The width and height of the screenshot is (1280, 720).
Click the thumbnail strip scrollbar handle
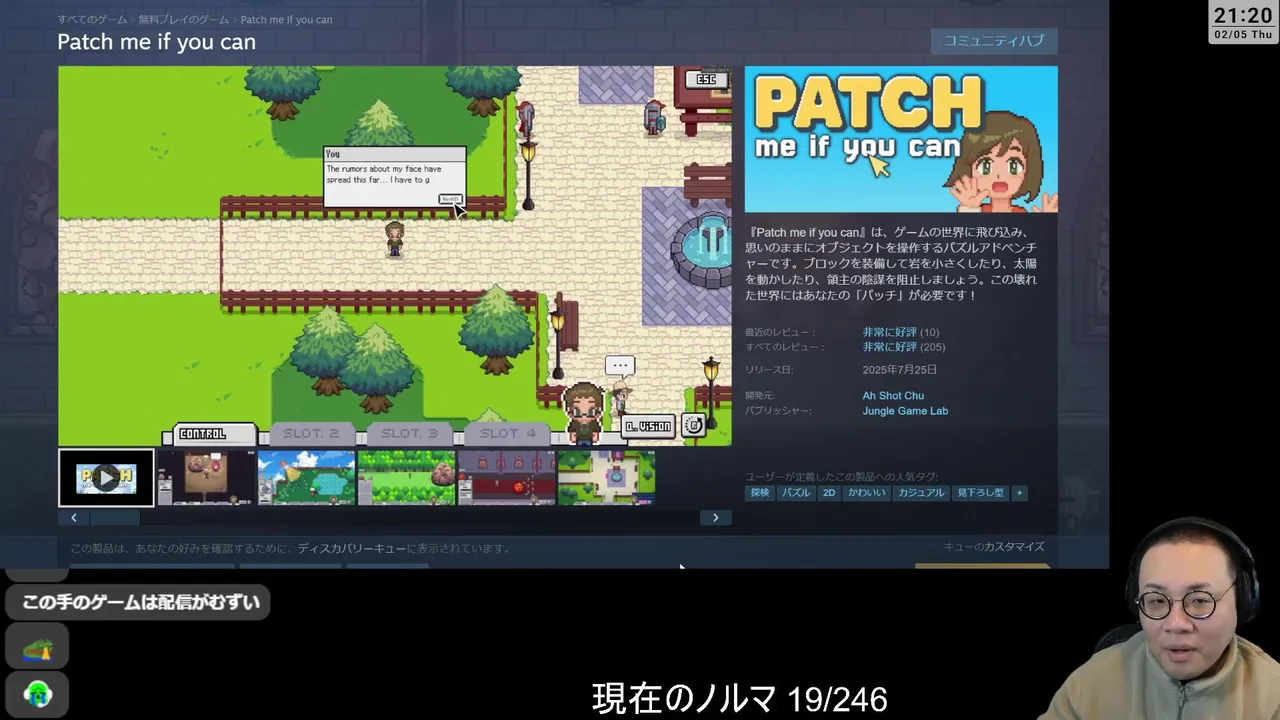point(115,517)
